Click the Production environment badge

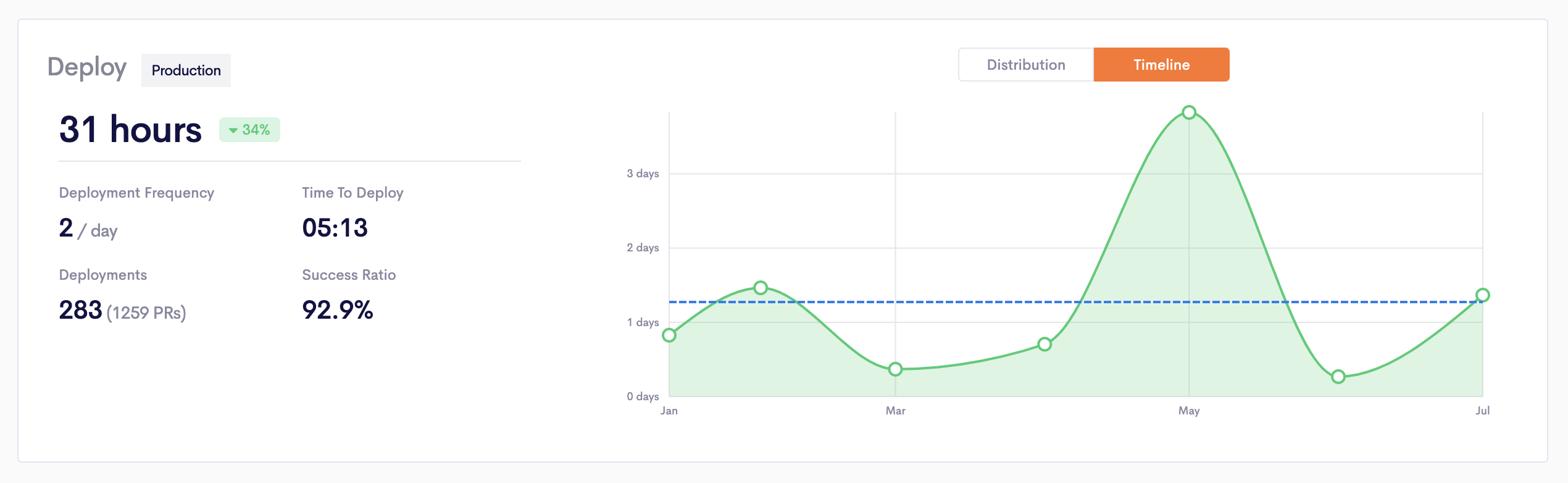(186, 70)
